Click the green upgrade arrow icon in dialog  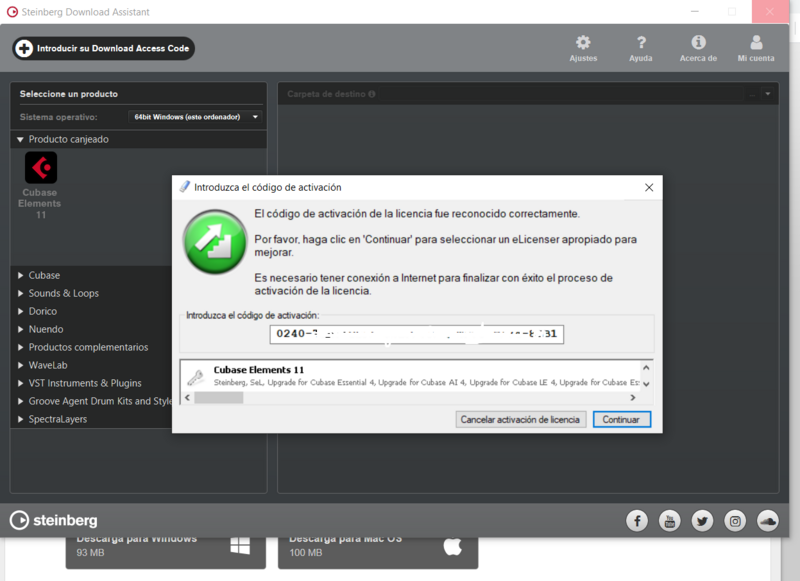215,242
